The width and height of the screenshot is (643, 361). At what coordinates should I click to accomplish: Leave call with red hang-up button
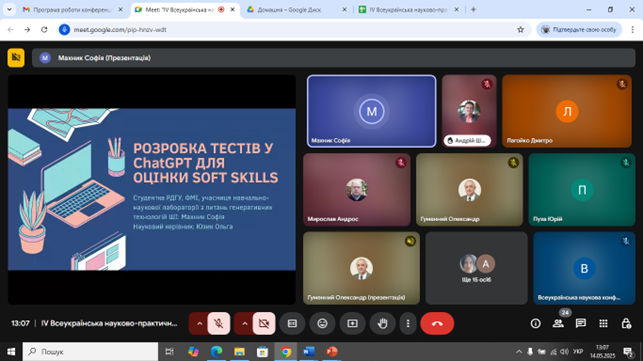[x=437, y=323]
